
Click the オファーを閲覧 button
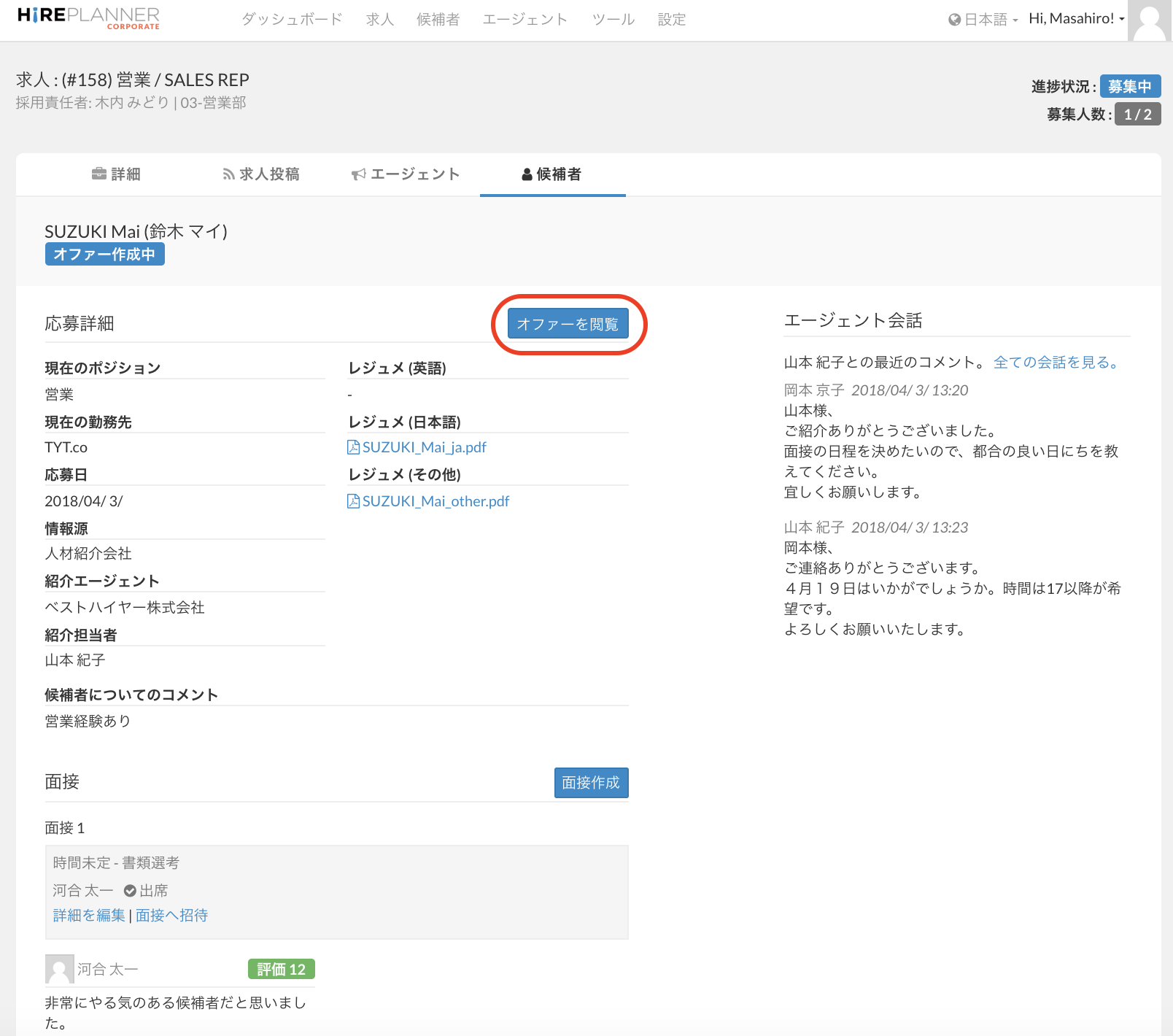pyautogui.click(x=568, y=324)
